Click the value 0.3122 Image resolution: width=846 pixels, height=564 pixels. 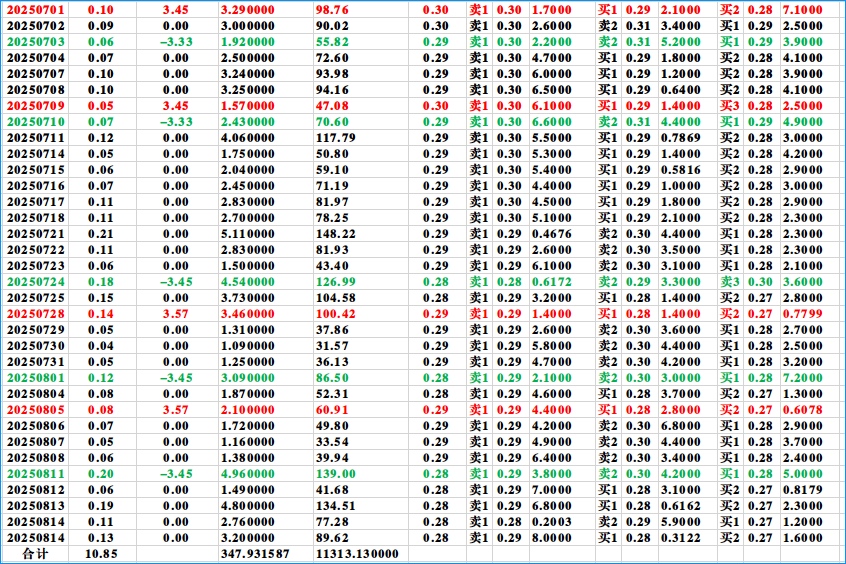[x=681, y=538]
